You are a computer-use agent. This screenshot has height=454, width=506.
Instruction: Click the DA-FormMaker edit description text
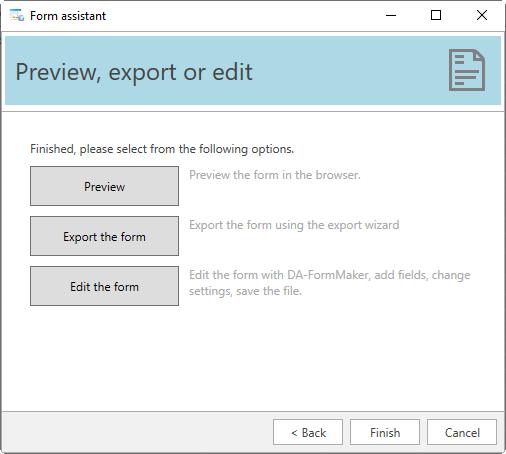tap(329, 283)
